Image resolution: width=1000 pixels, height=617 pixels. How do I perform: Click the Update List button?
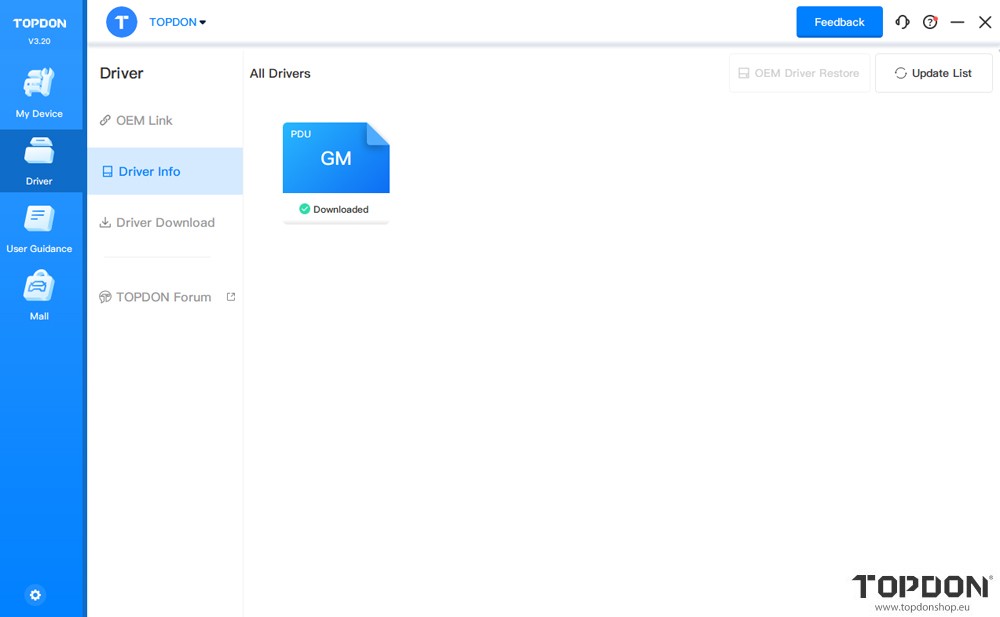(933, 73)
